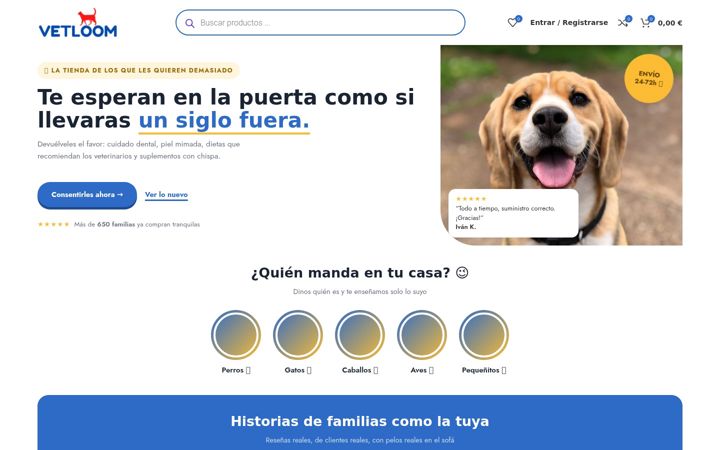The width and height of the screenshot is (720, 450).
Task: Open the compare products shuffle icon
Action: point(623,22)
